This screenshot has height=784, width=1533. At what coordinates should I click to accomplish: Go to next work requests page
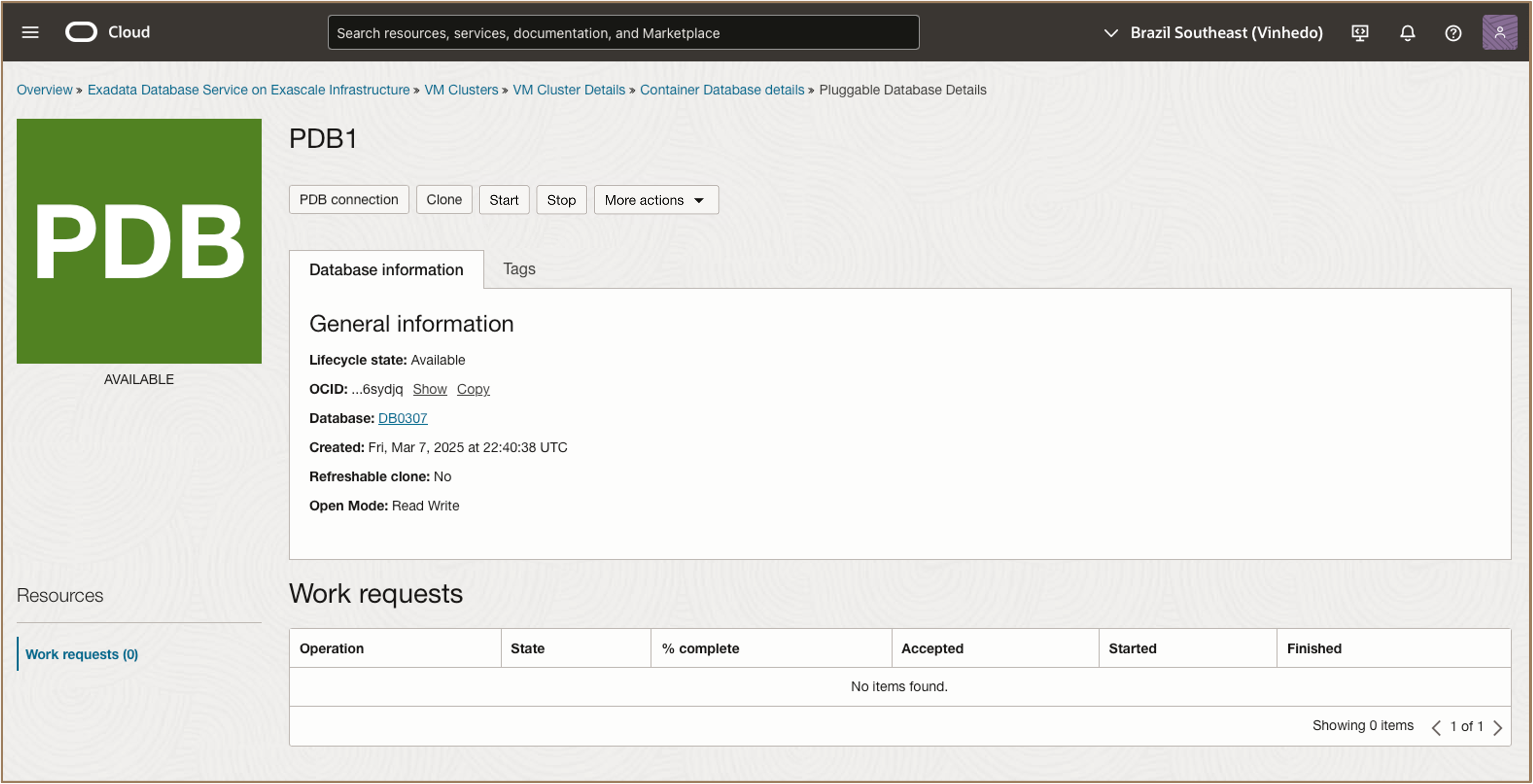coord(1498,727)
